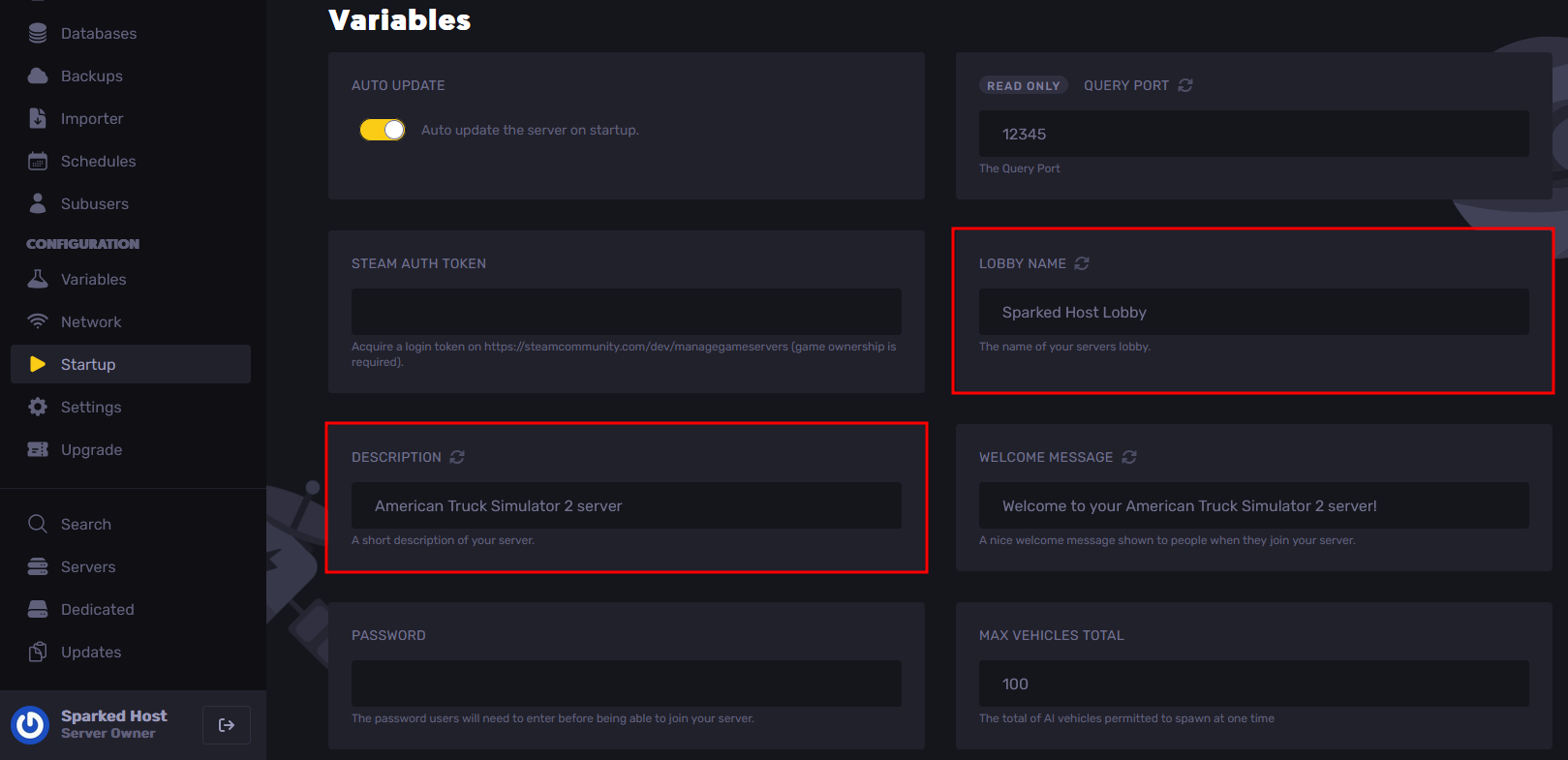Disable the Auto Update toggle
Viewport: 1568px width, 760px height.
click(383, 130)
